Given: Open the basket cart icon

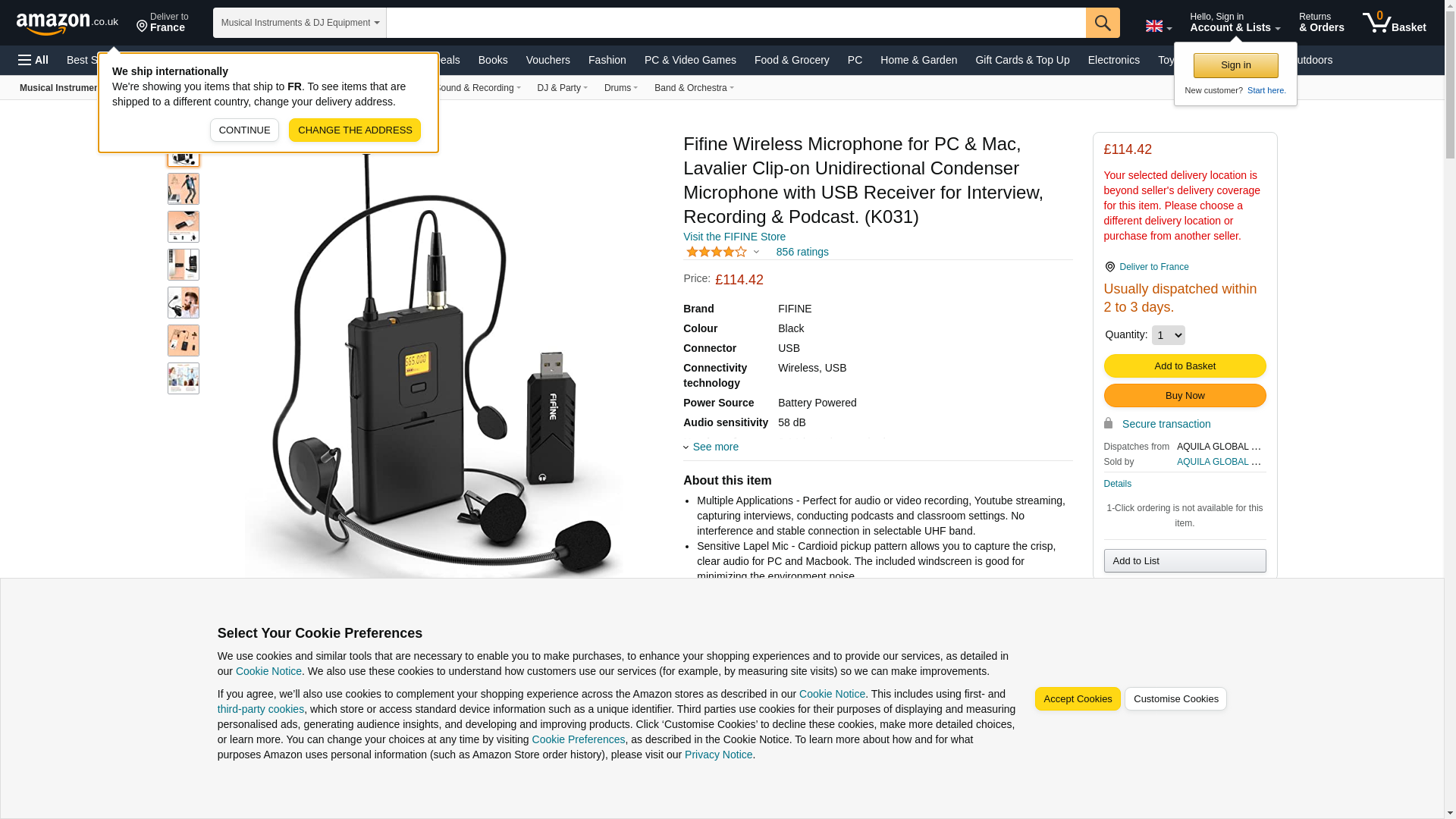Looking at the screenshot, I should 1394,23.
